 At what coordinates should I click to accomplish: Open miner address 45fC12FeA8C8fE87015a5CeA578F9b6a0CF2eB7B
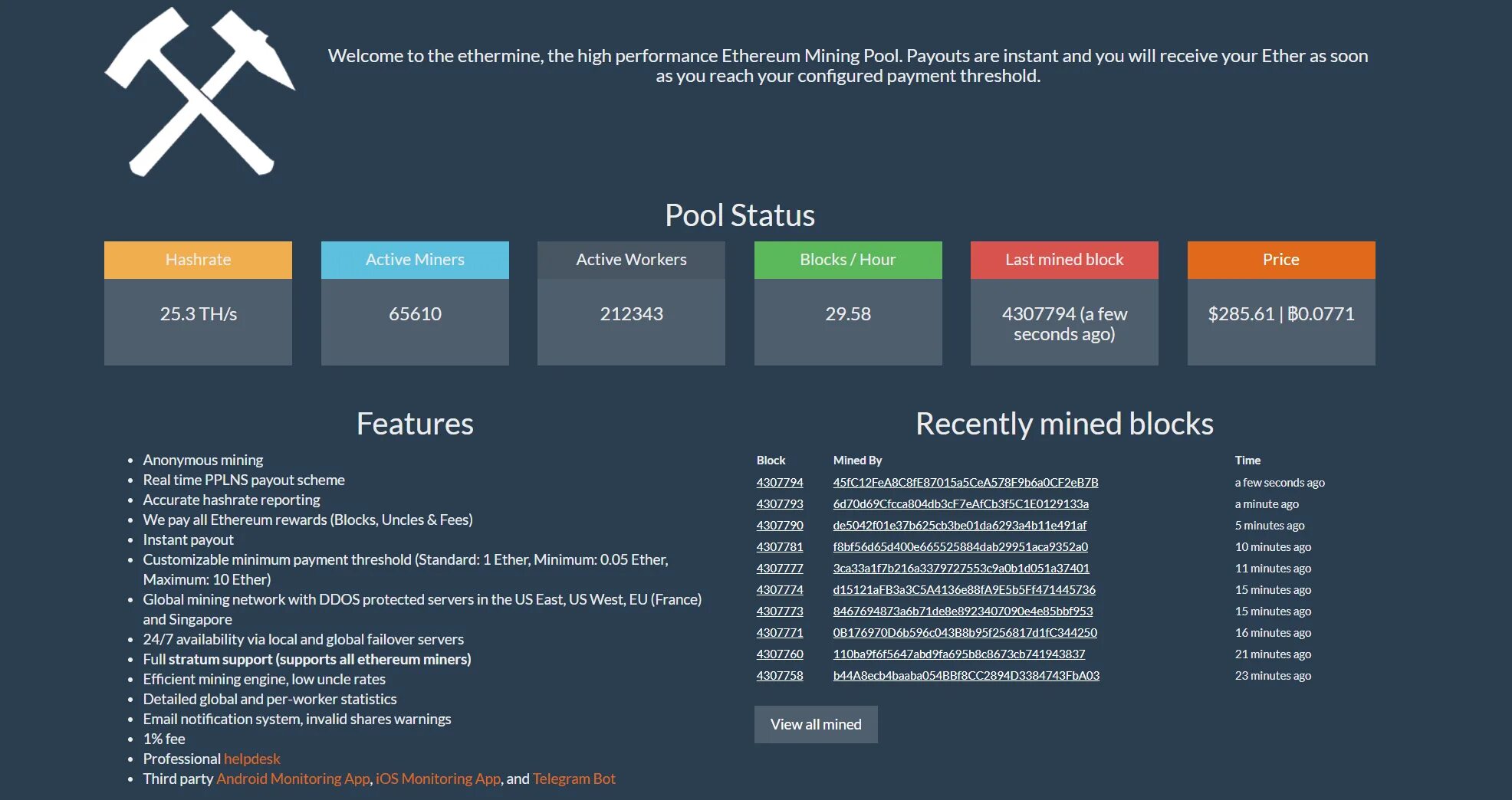[x=965, y=483]
